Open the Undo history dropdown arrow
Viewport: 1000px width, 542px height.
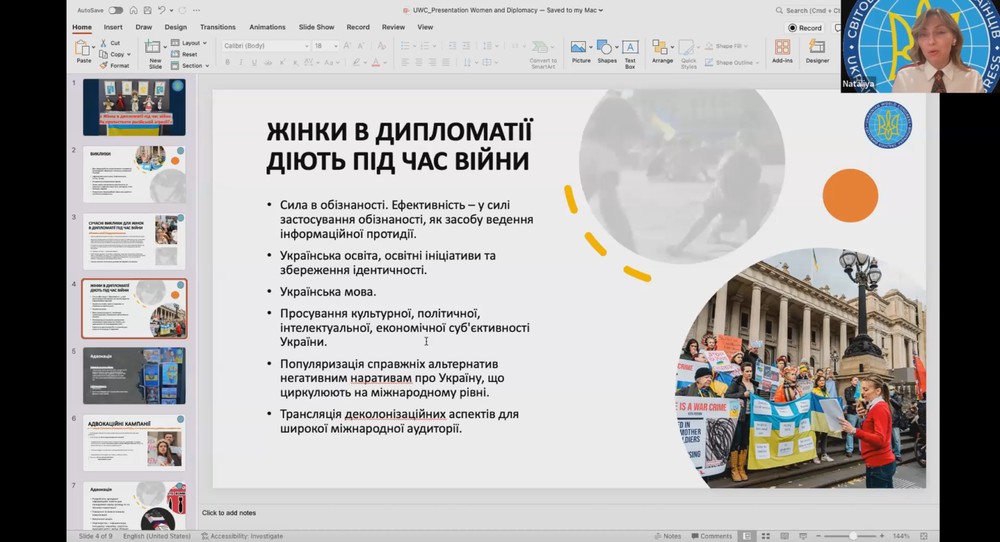click(171, 10)
